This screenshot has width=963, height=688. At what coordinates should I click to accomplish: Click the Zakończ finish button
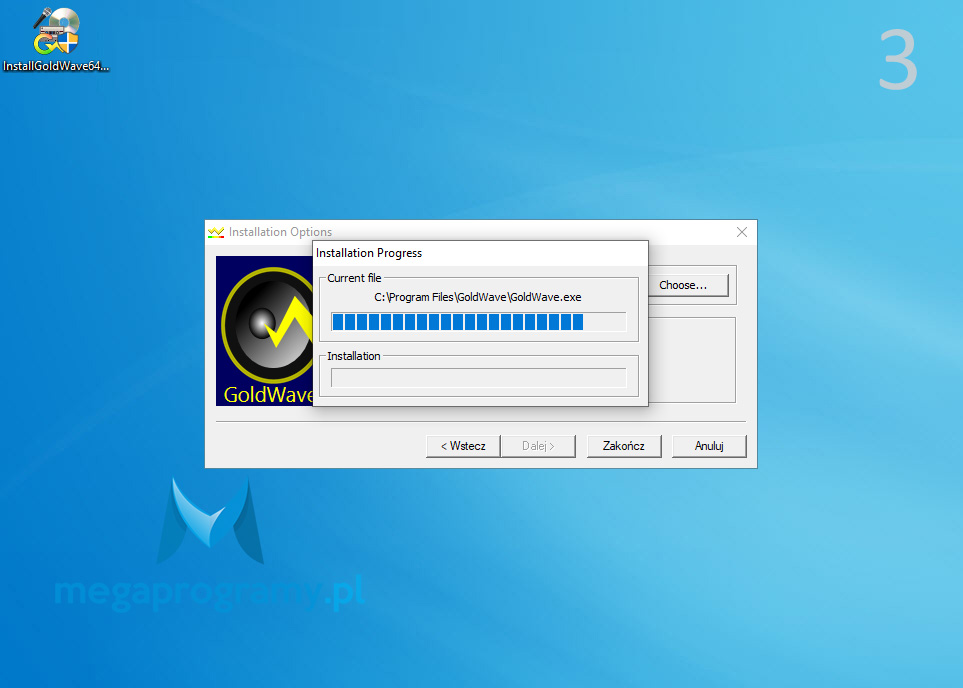[x=623, y=446]
